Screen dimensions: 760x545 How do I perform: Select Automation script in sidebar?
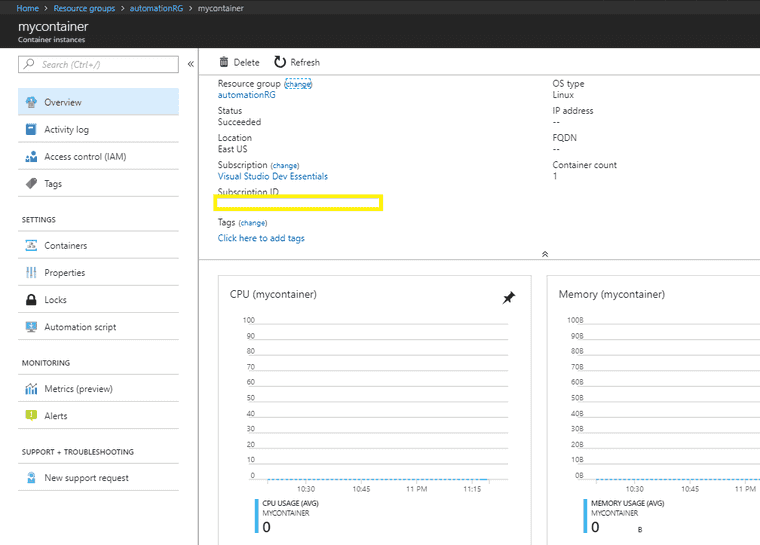80,327
